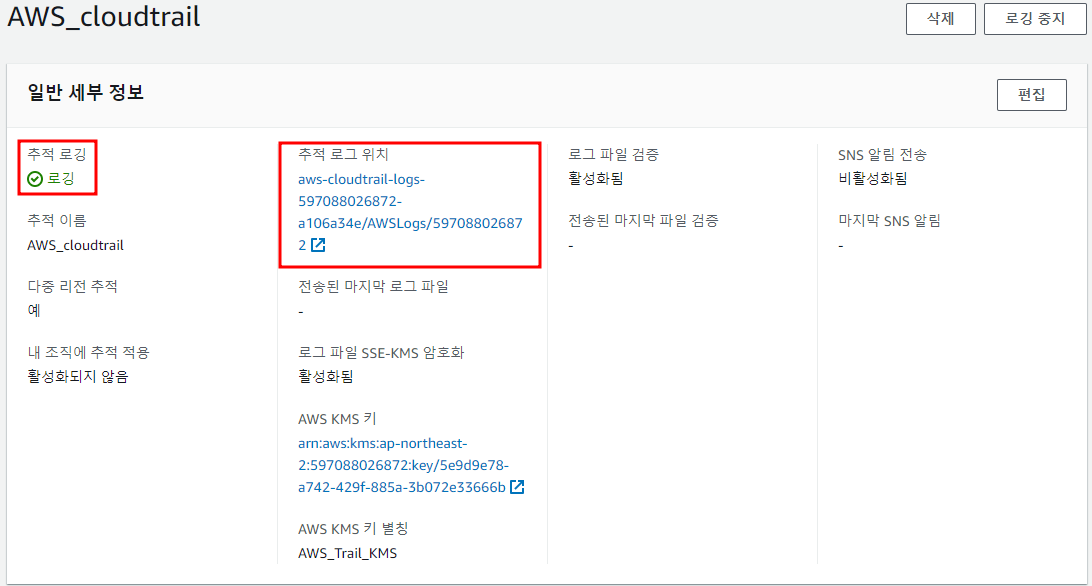Open the arn:aws:kms key link
Image resolution: width=1092 pixels, height=586 pixels.
403,465
